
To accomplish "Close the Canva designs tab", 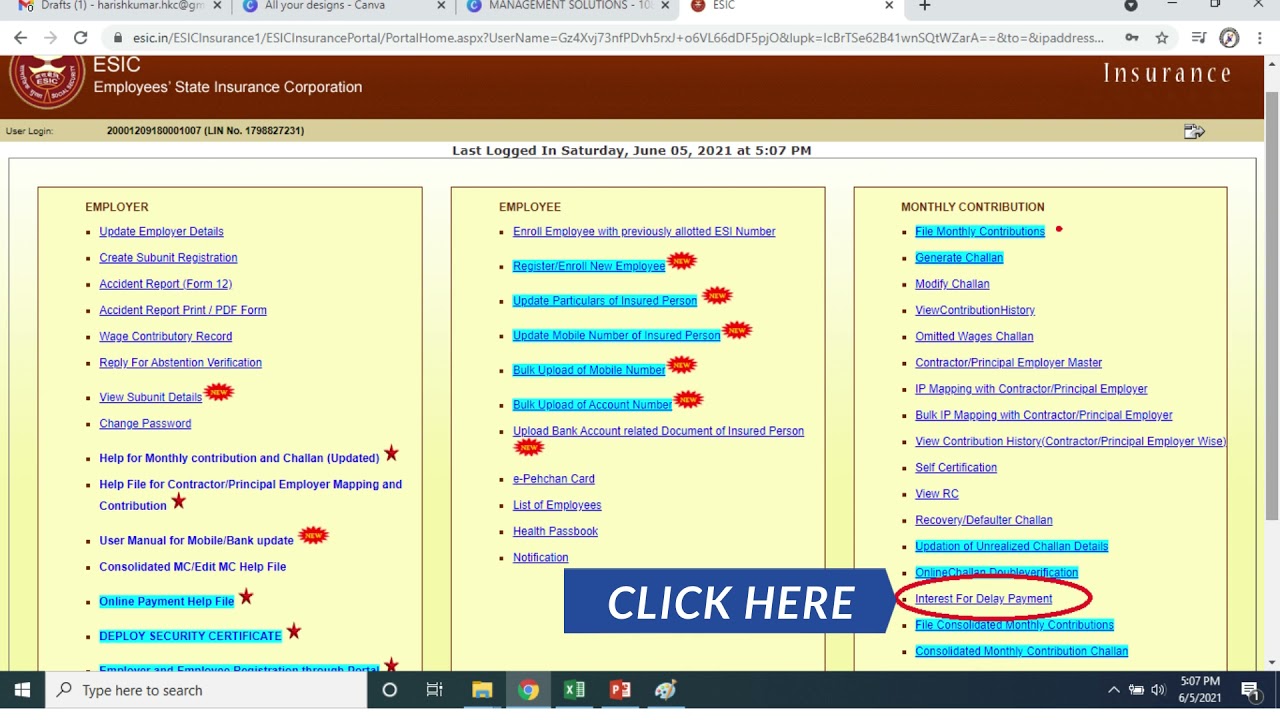I will pyautogui.click(x=441, y=6).
